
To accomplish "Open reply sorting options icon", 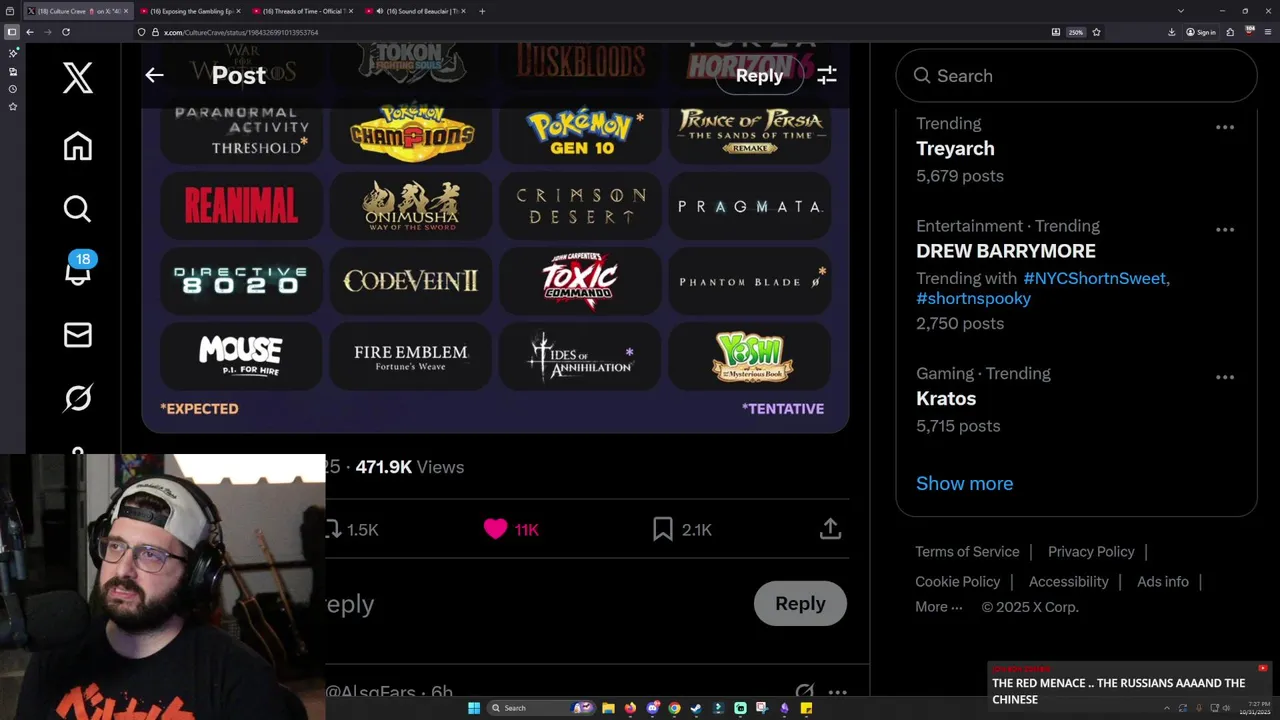I will [827, 75].
